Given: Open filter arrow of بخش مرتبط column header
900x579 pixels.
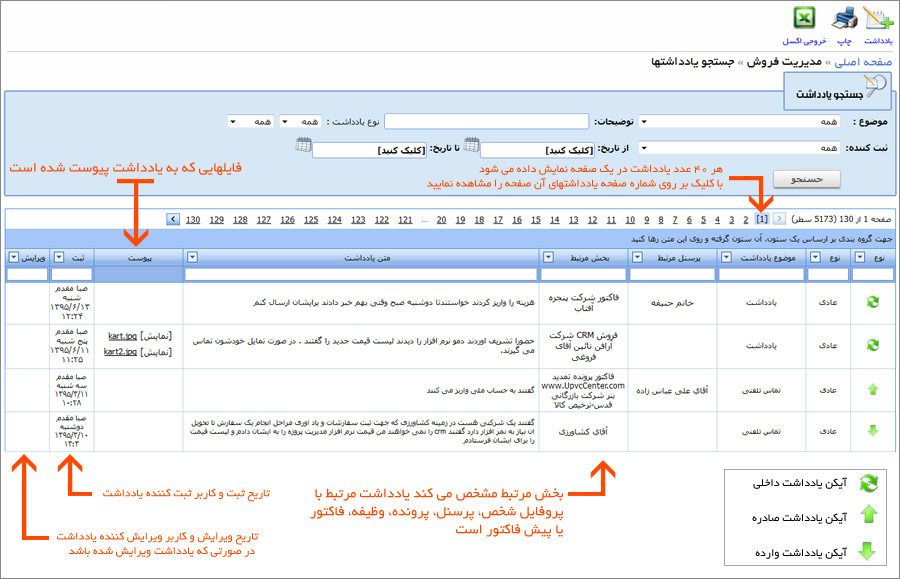Looking at the screenshot, I should [x=548, y=258].
